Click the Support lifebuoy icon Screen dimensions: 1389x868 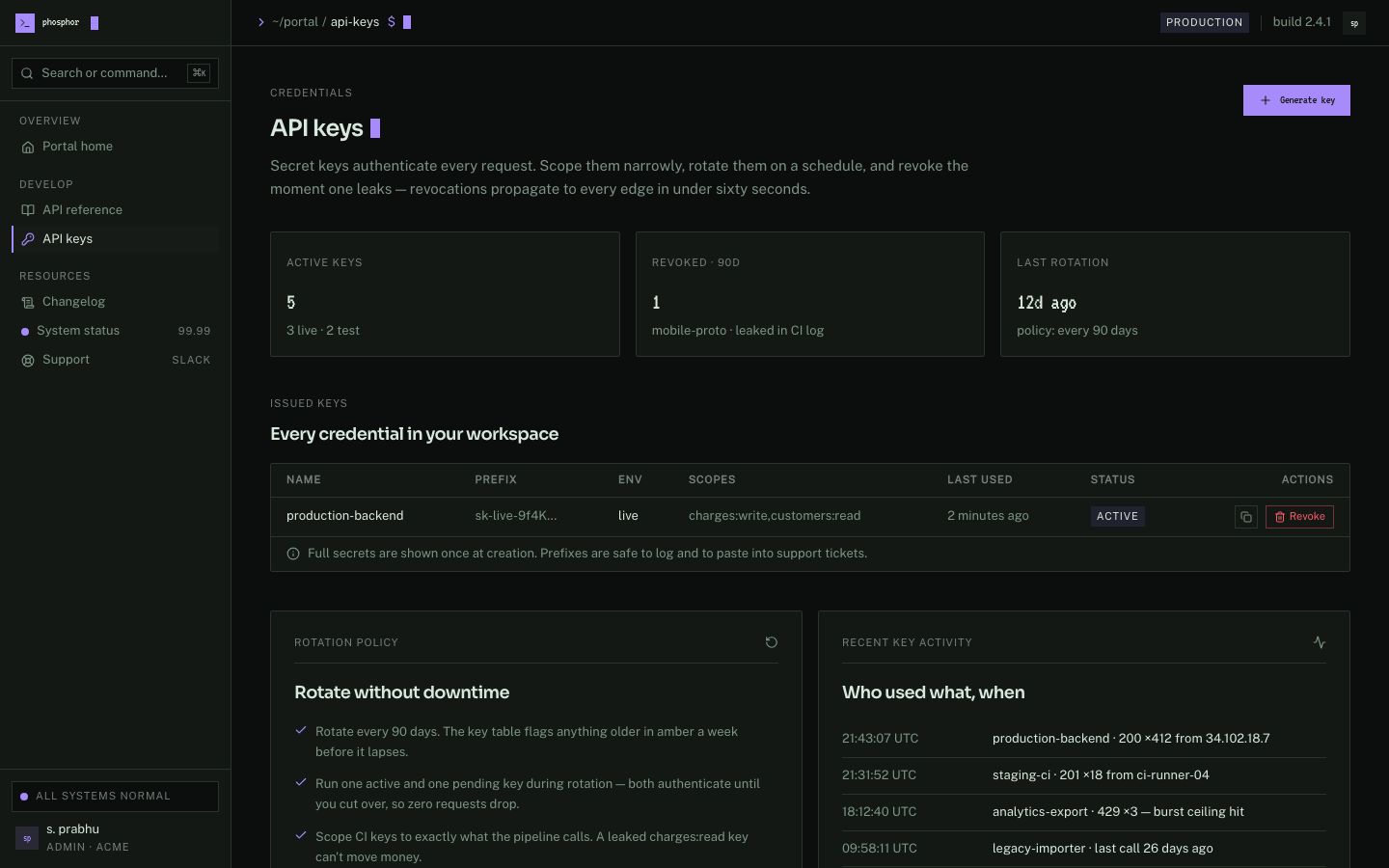click(28, 360)
